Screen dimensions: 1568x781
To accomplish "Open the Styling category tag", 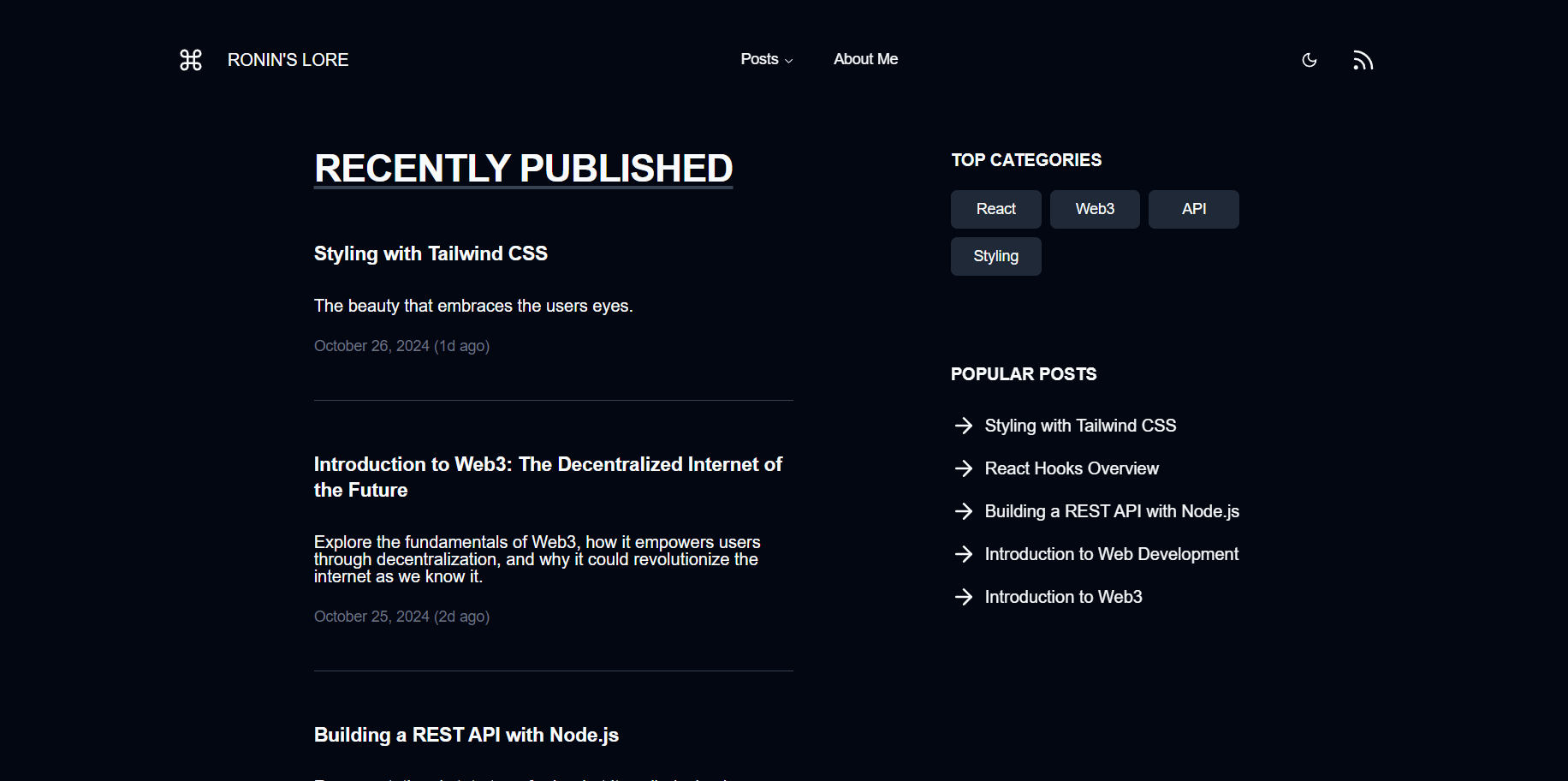I will [x=995, y=256].
